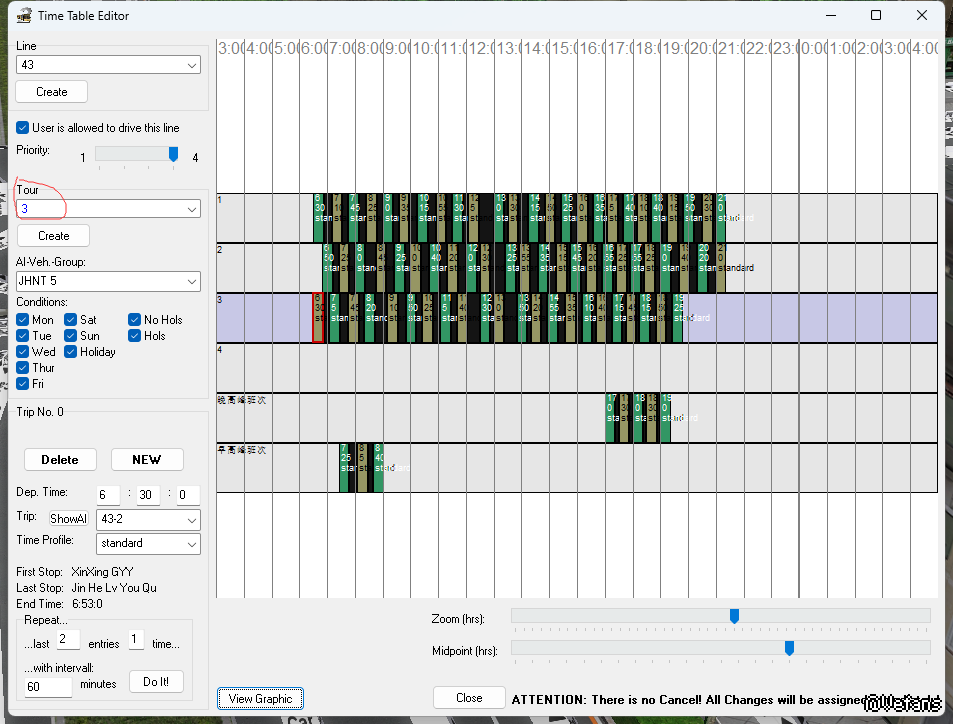This screenshot has height=724, width=953.
Task: Toggle 'User is allowed to drive this line'
Action: [x=23, y=128]
